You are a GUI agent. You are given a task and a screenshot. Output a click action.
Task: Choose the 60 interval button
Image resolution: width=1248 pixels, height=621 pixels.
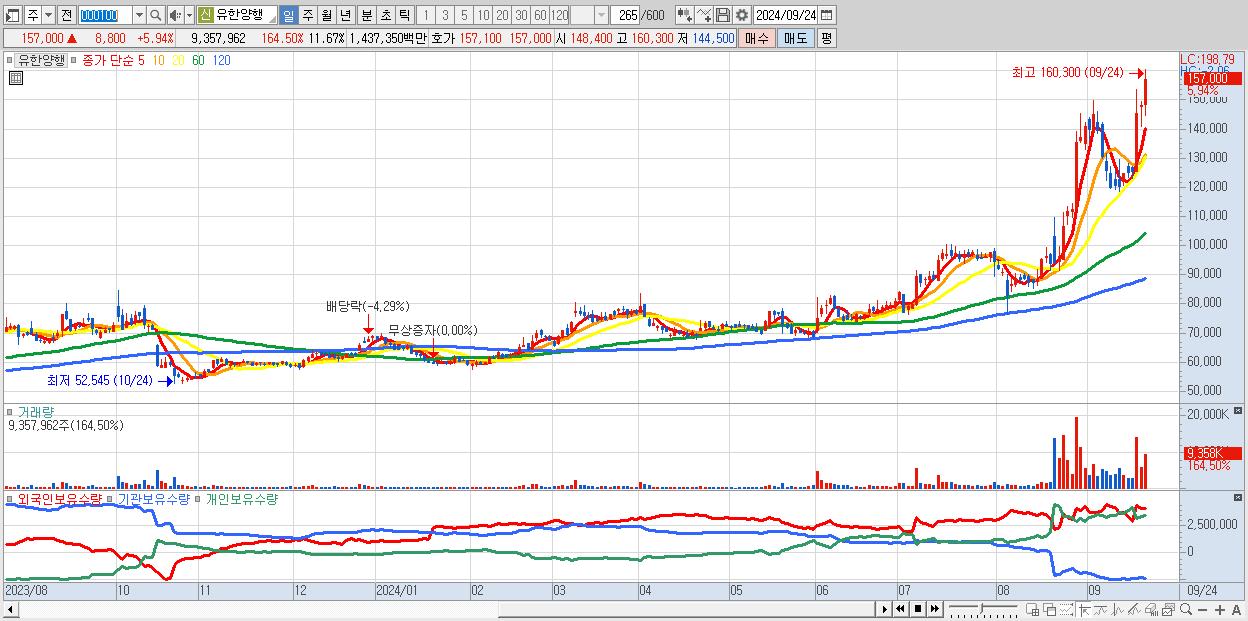(x=540, y=15)
